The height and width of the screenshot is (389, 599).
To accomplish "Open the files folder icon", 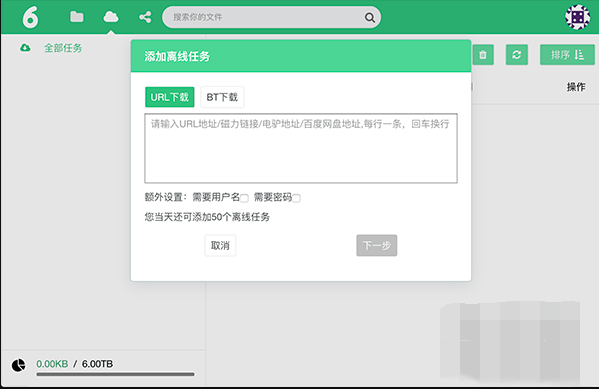I will pyautogui.click(x=77, y=17).
